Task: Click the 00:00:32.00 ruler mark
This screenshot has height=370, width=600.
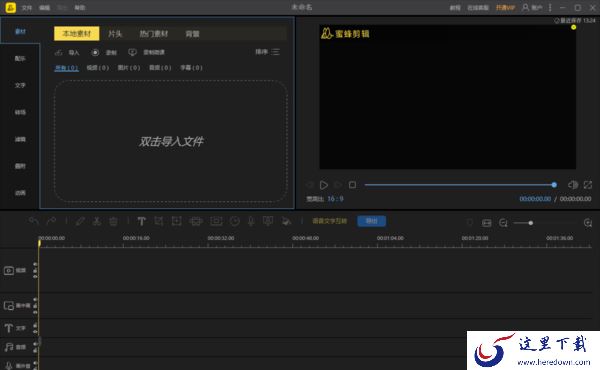Action: (221, 238)
